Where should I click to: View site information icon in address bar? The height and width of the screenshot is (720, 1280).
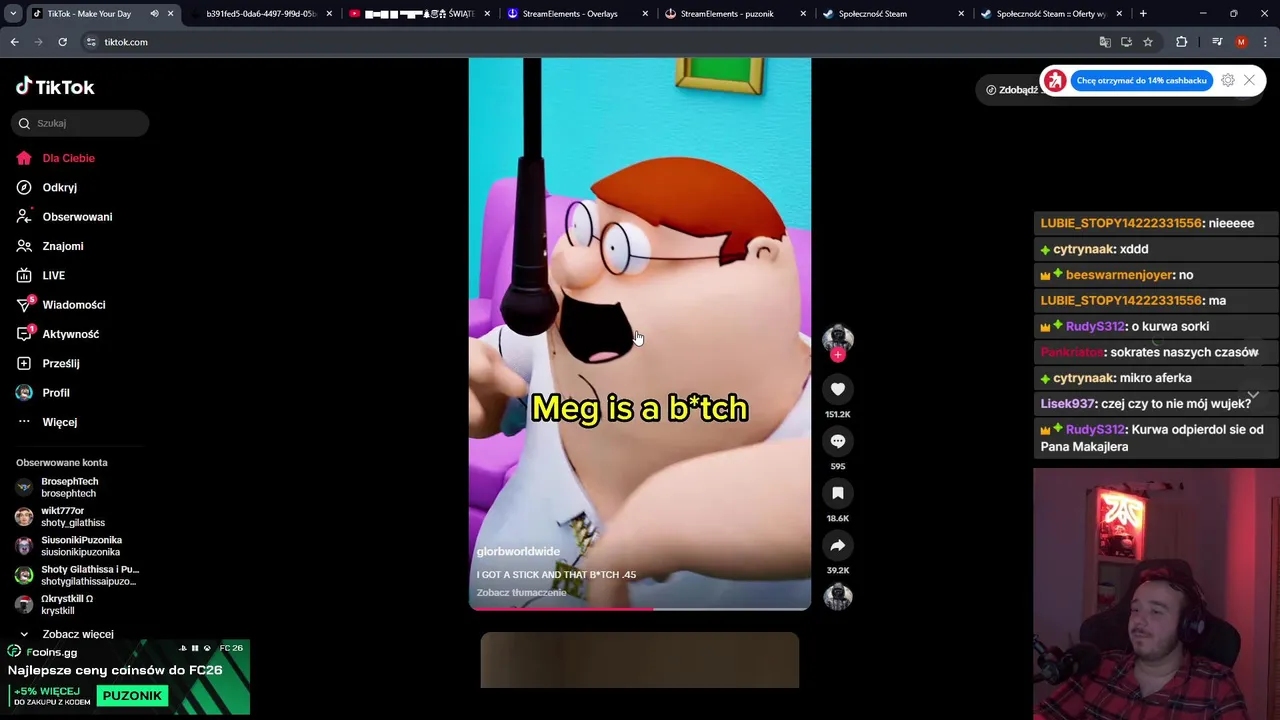91,42
